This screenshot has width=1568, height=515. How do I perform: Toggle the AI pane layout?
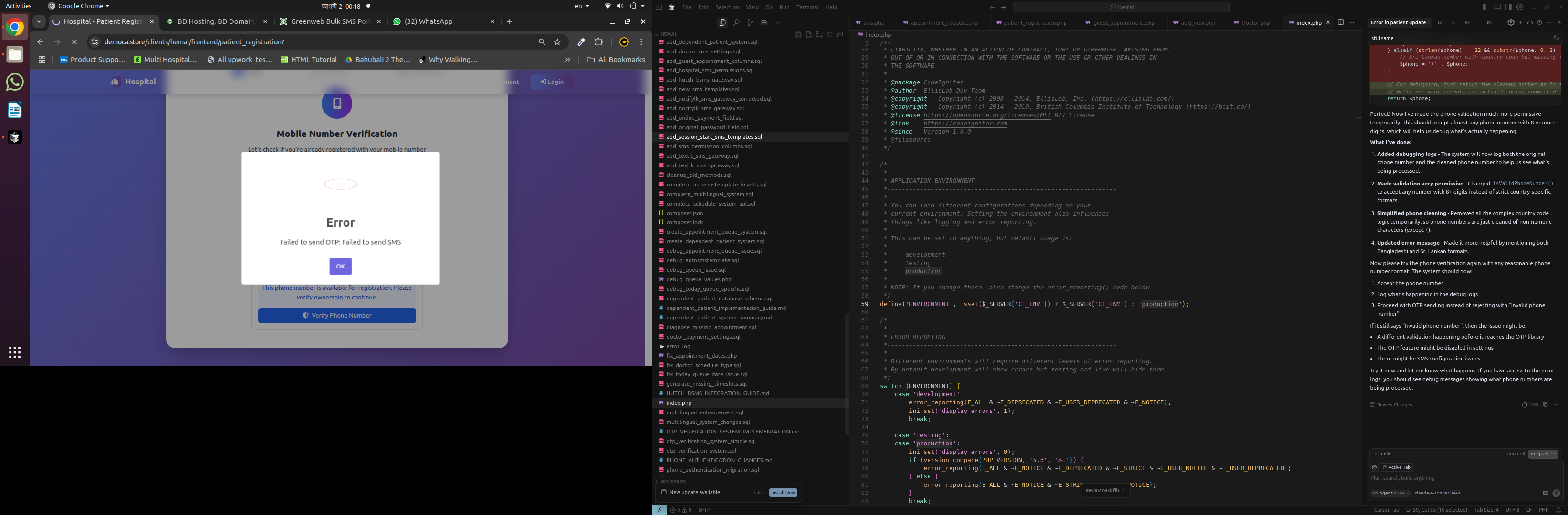click(x=1508, y=7)
